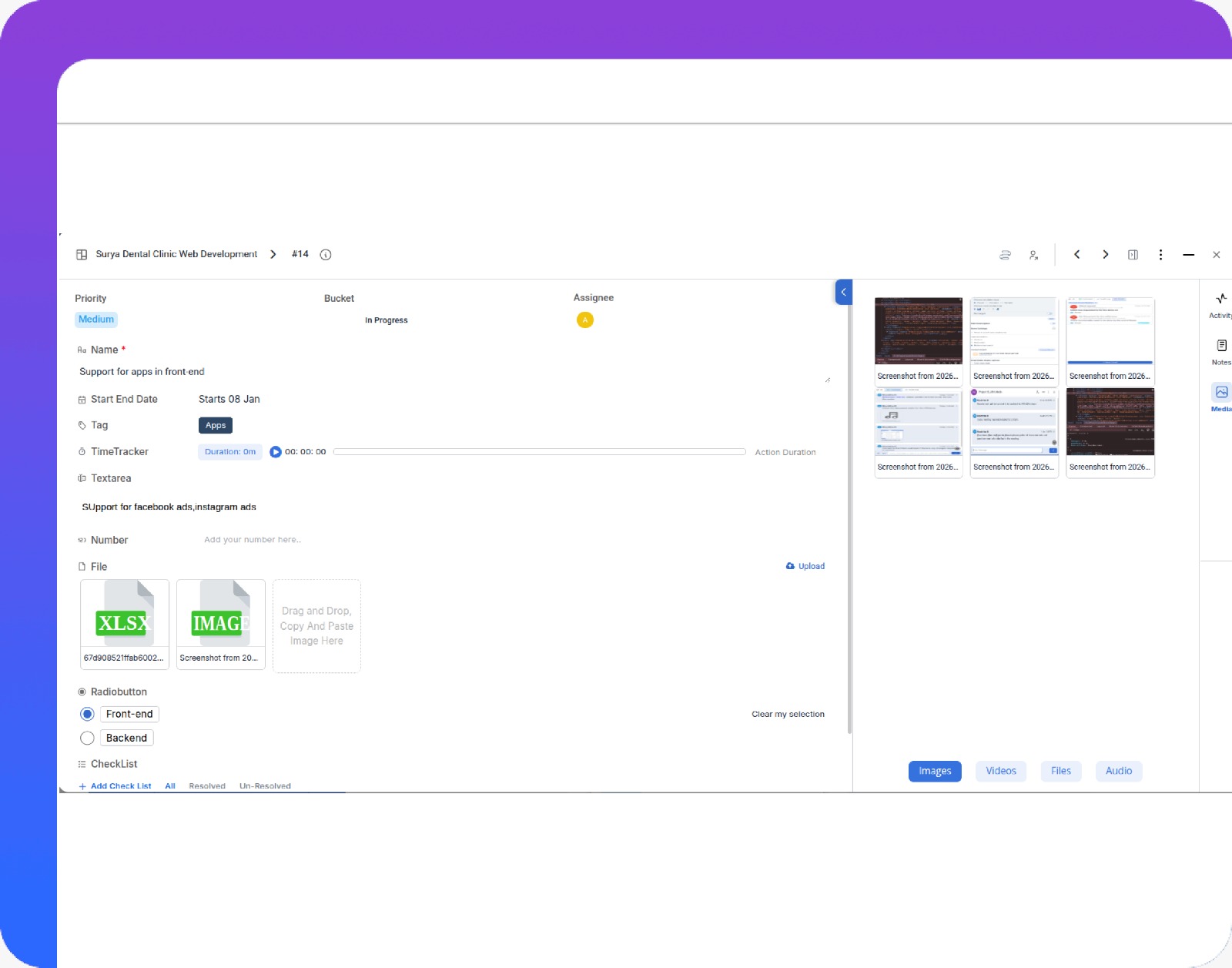Image resolution: width=1232 pixels, height=968 pixels.
Task: Switch to the Videos media tab
Action: point(1001,771)
